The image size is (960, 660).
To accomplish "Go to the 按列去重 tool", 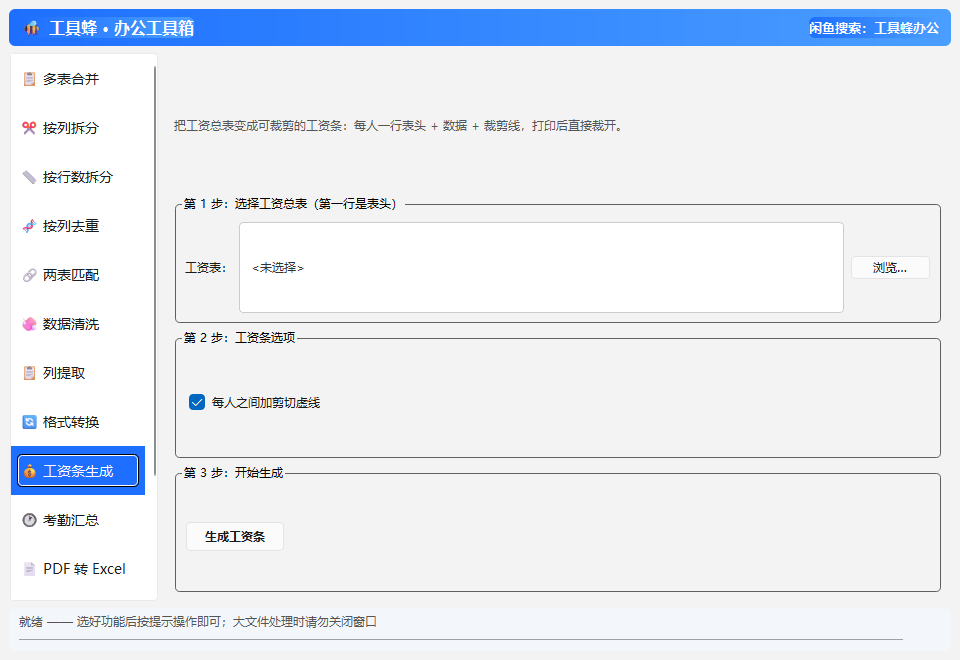I will [78, 226].
